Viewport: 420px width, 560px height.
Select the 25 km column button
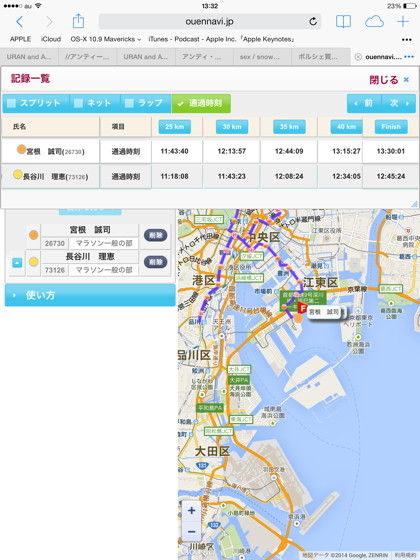coord(174,127)
